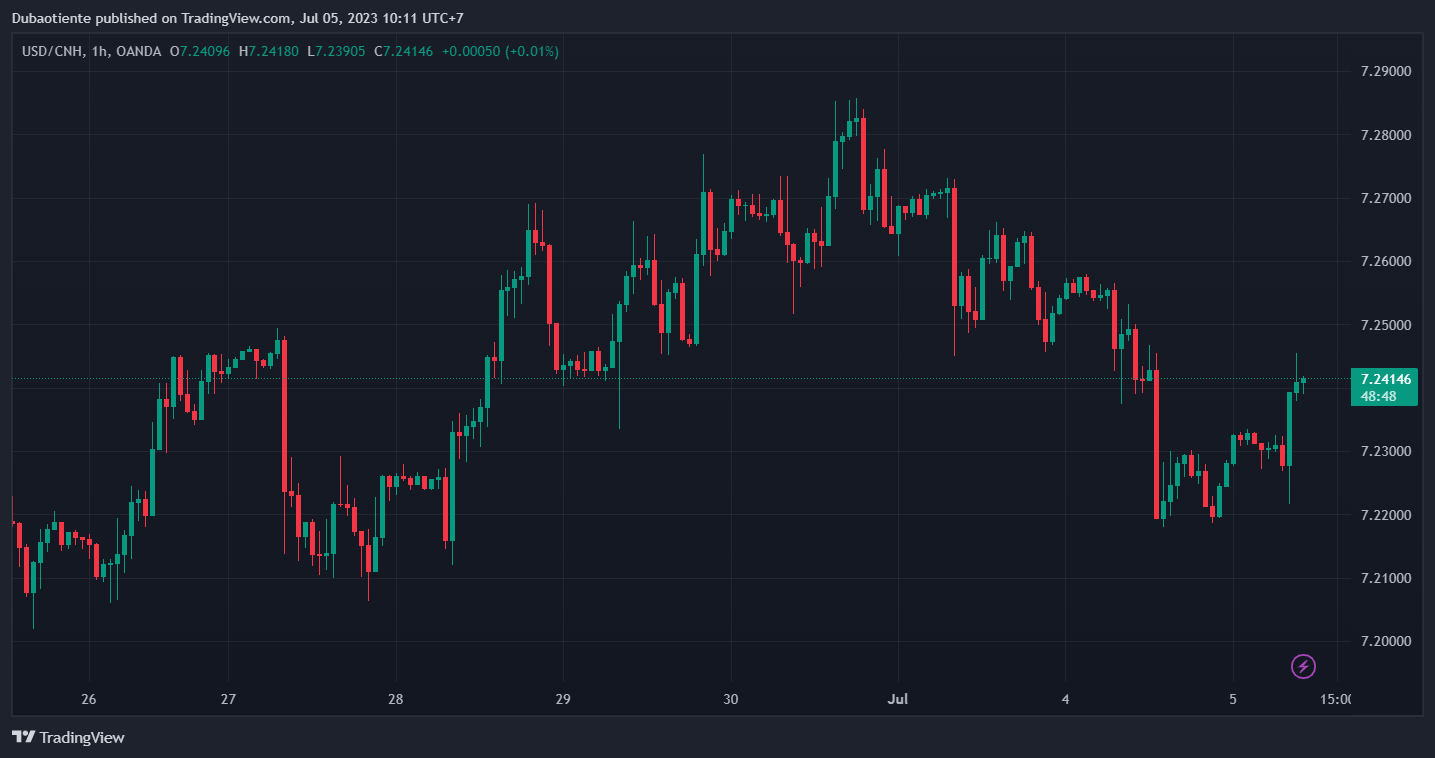Click the 15:00 time axis label

pos(1335,699)
